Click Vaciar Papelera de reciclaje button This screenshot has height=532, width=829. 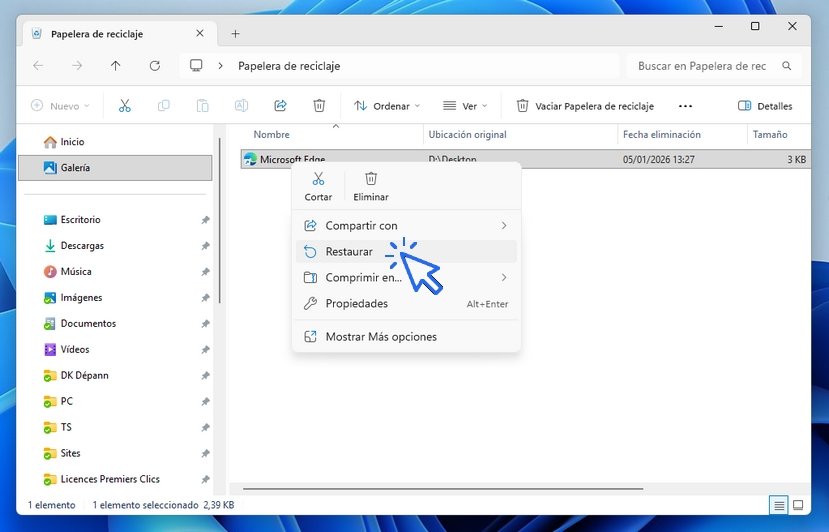(x=585, y=106)
